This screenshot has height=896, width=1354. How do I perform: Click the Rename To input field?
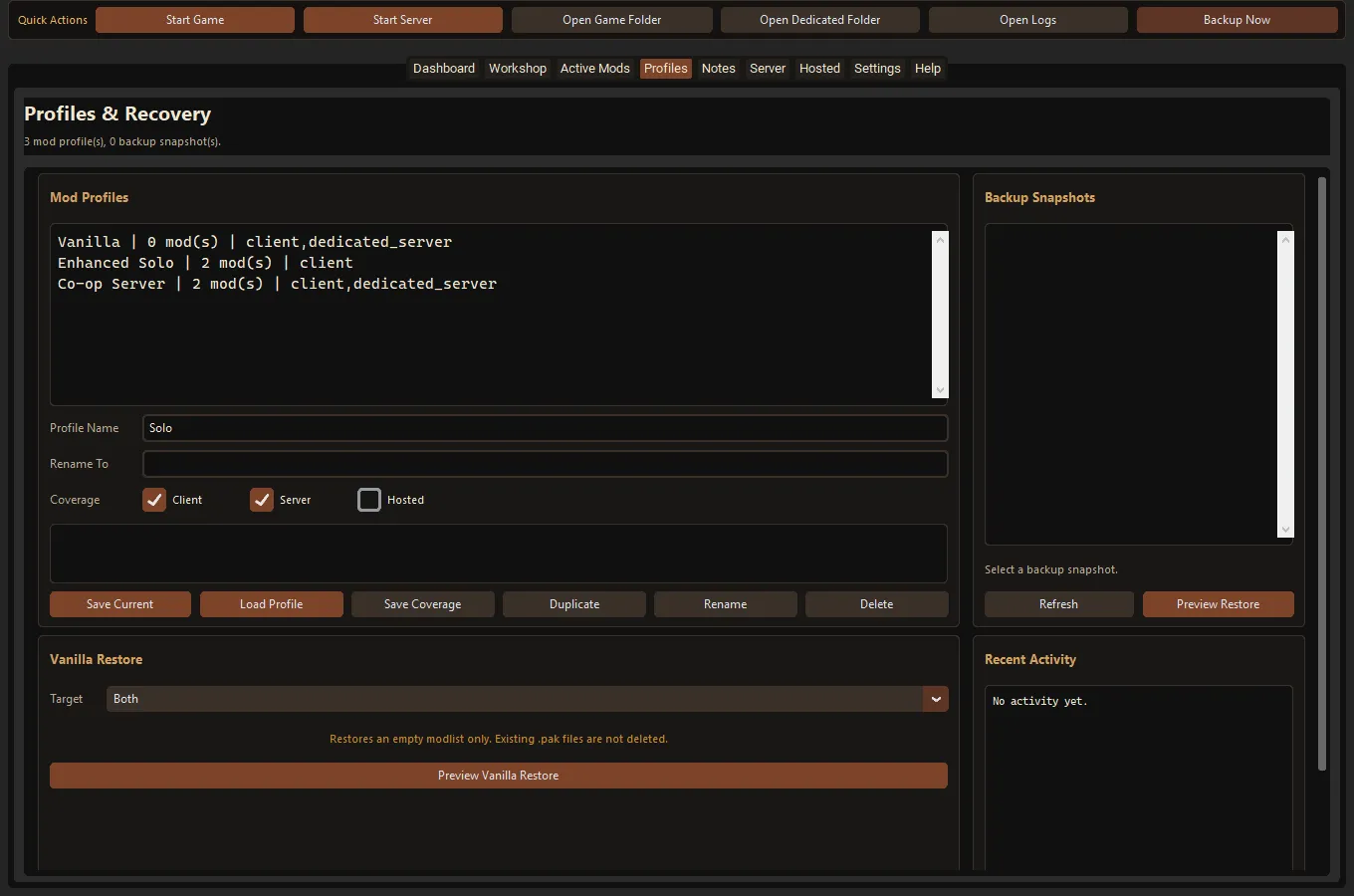click(x=546, y=464)
